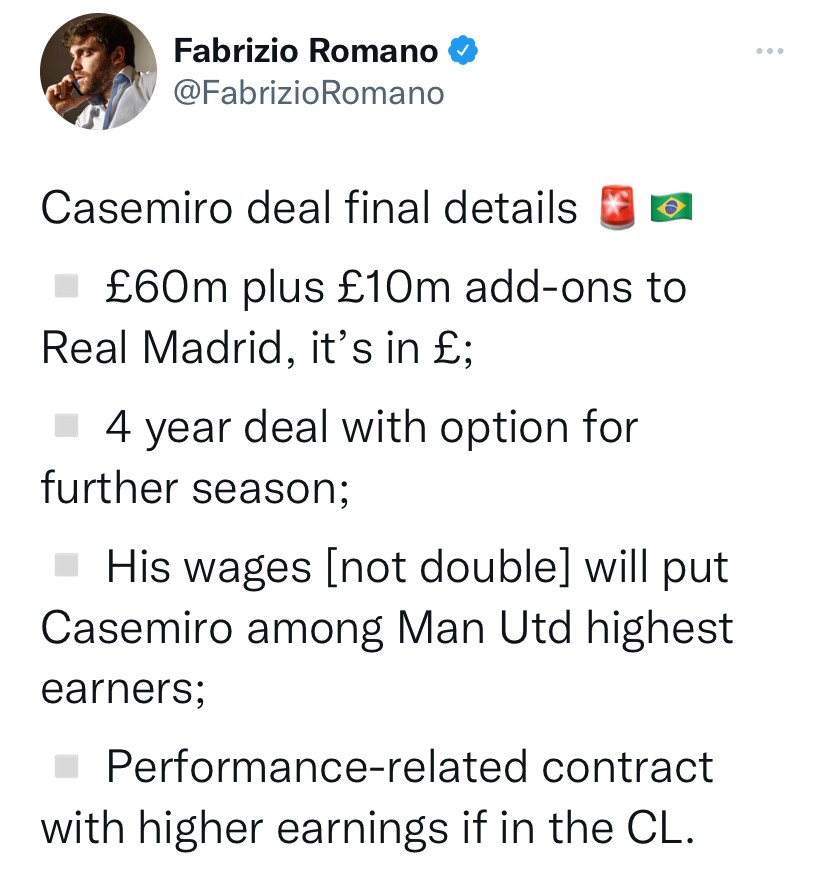This screenshot has width=828, height=889.
Task: Click the blue verified badge
Action: 462,49
